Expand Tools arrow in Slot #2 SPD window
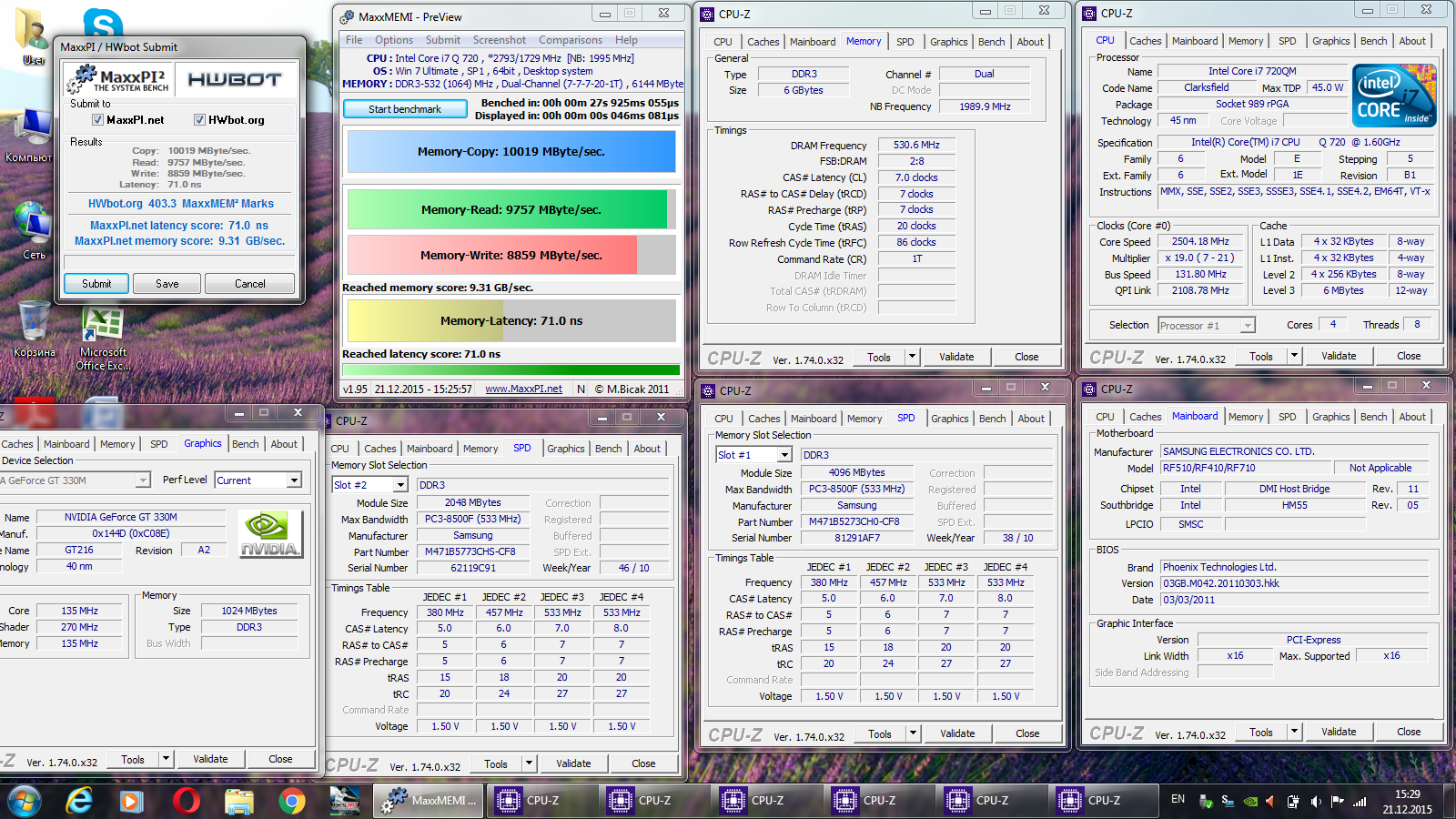This screenshot has width=1456, height=819. coord(529,763)
